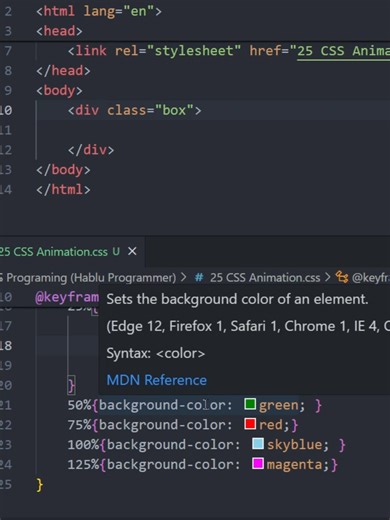Click the rel="stylesheet" attribute

178,51
